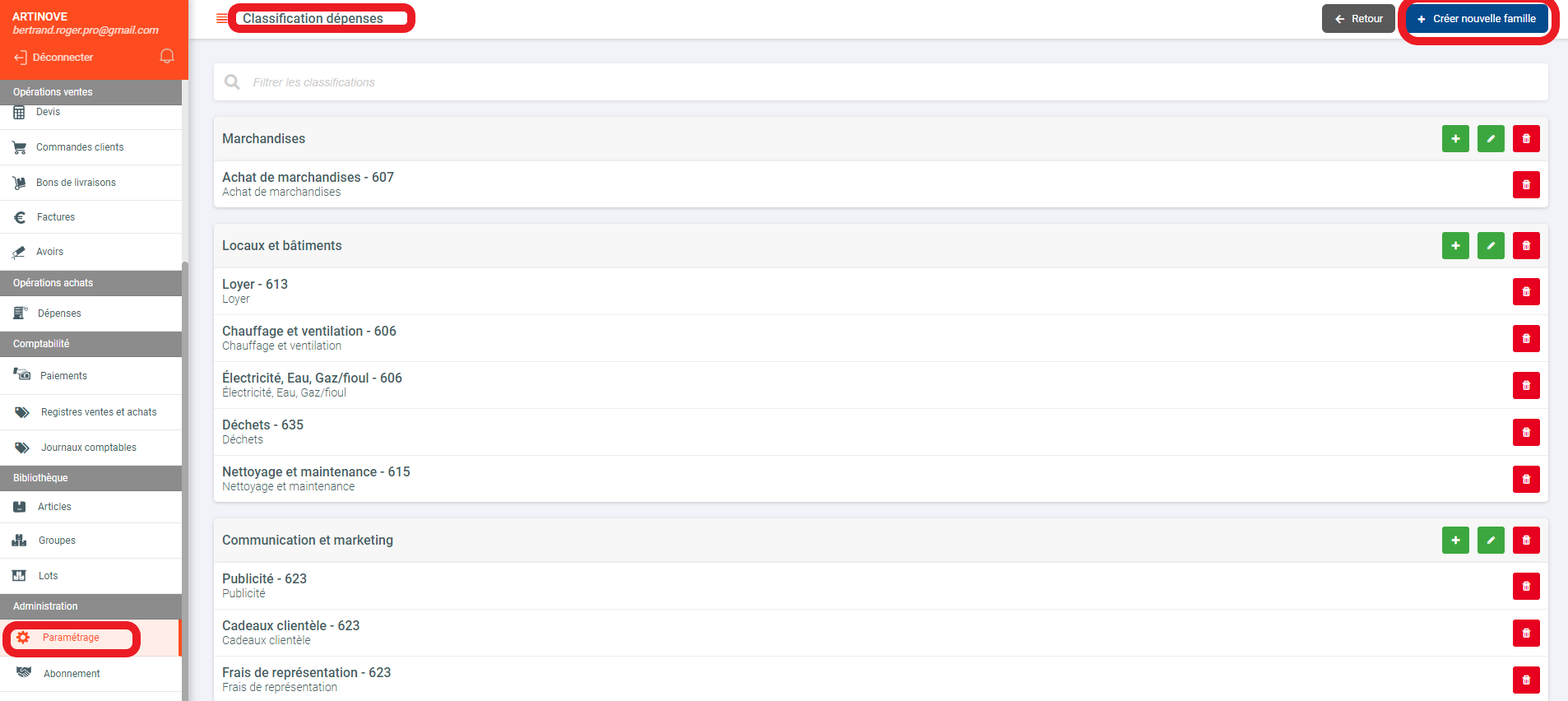The height and width of the screenshot is (701, 1568).
Task: Delete Achat de marchandises - 607
Action: pos(1526,185)
